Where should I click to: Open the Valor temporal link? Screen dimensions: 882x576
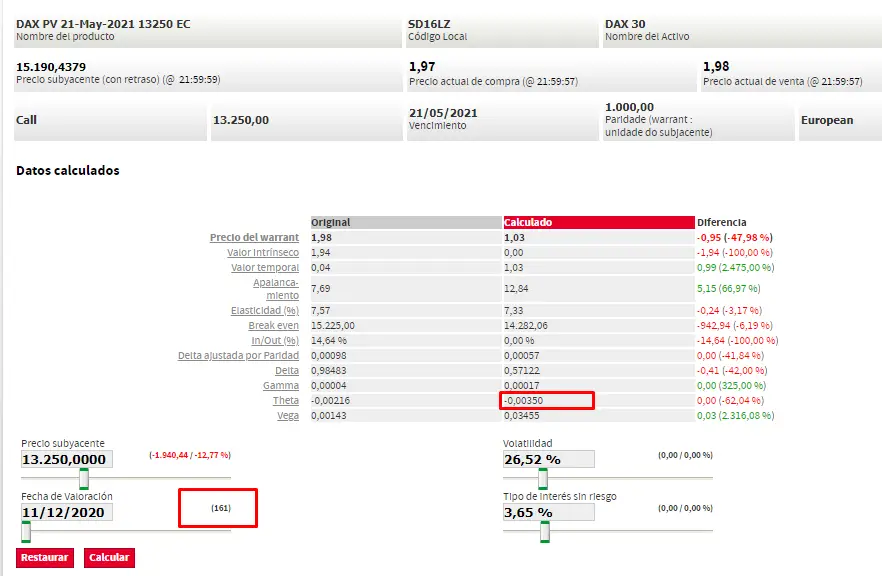click(x=265, y=268)
